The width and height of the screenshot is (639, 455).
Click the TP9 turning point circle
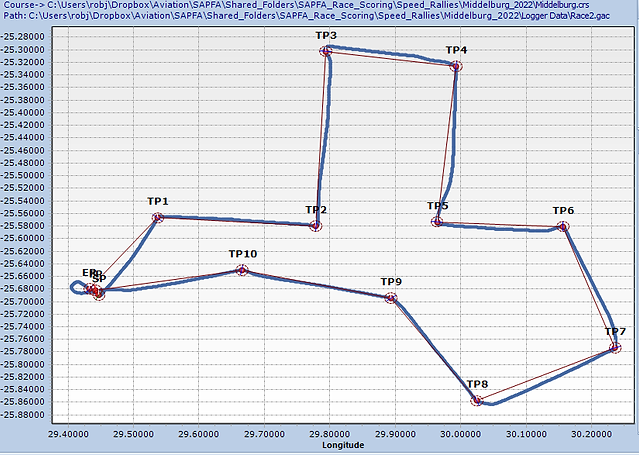point(391,298)
